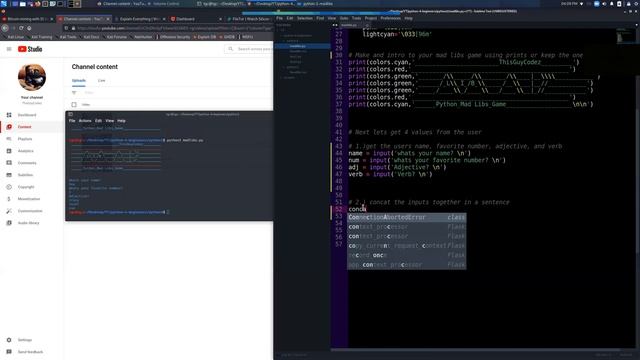640x360 pixels.
Task: Tick the select-all videos checkbox
Action: 74,104
